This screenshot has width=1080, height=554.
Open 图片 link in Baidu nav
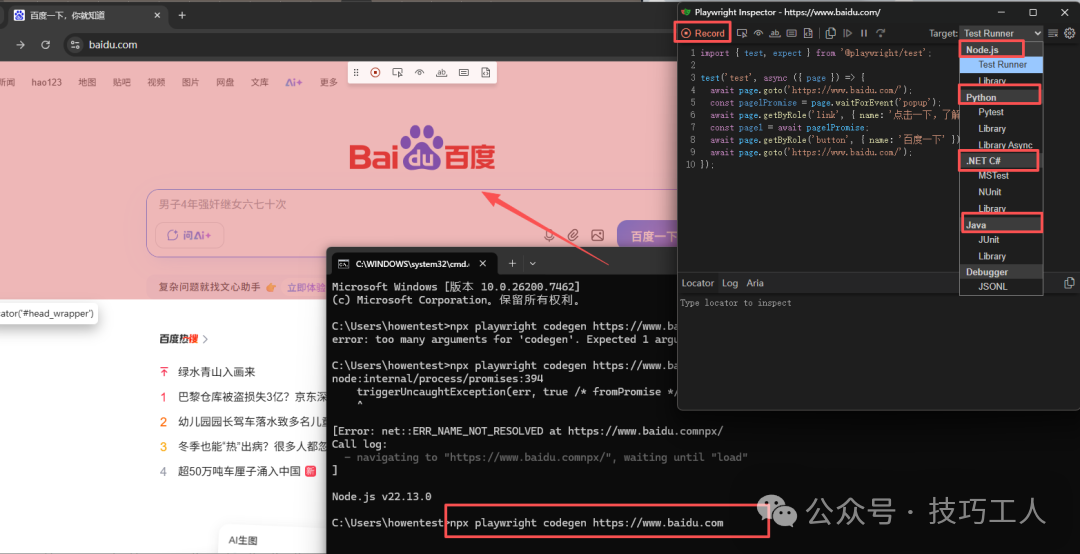tap(191, 82)
